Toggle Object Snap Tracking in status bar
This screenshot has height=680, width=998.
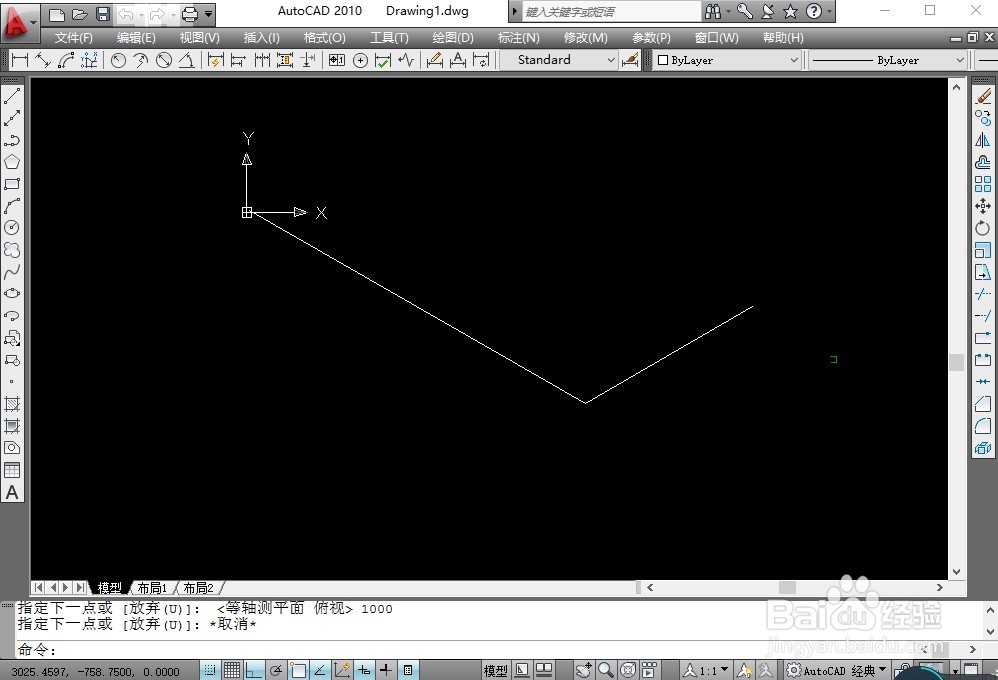click(x=320, y=670)
